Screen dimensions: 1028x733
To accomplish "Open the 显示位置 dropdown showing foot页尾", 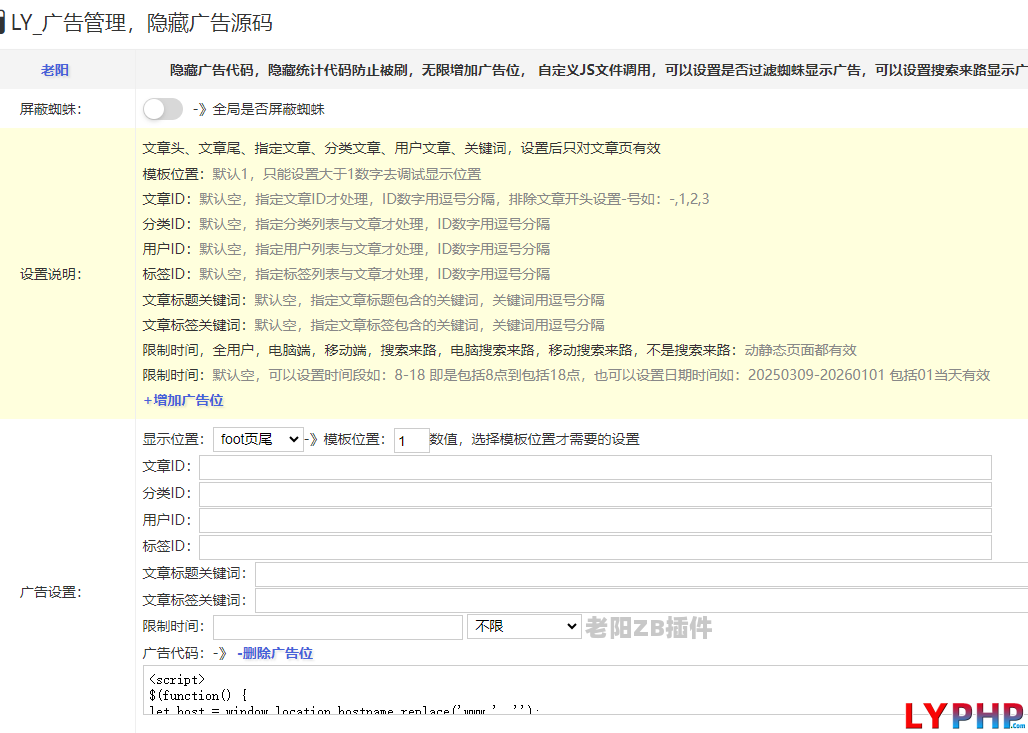I will (258, 439).
